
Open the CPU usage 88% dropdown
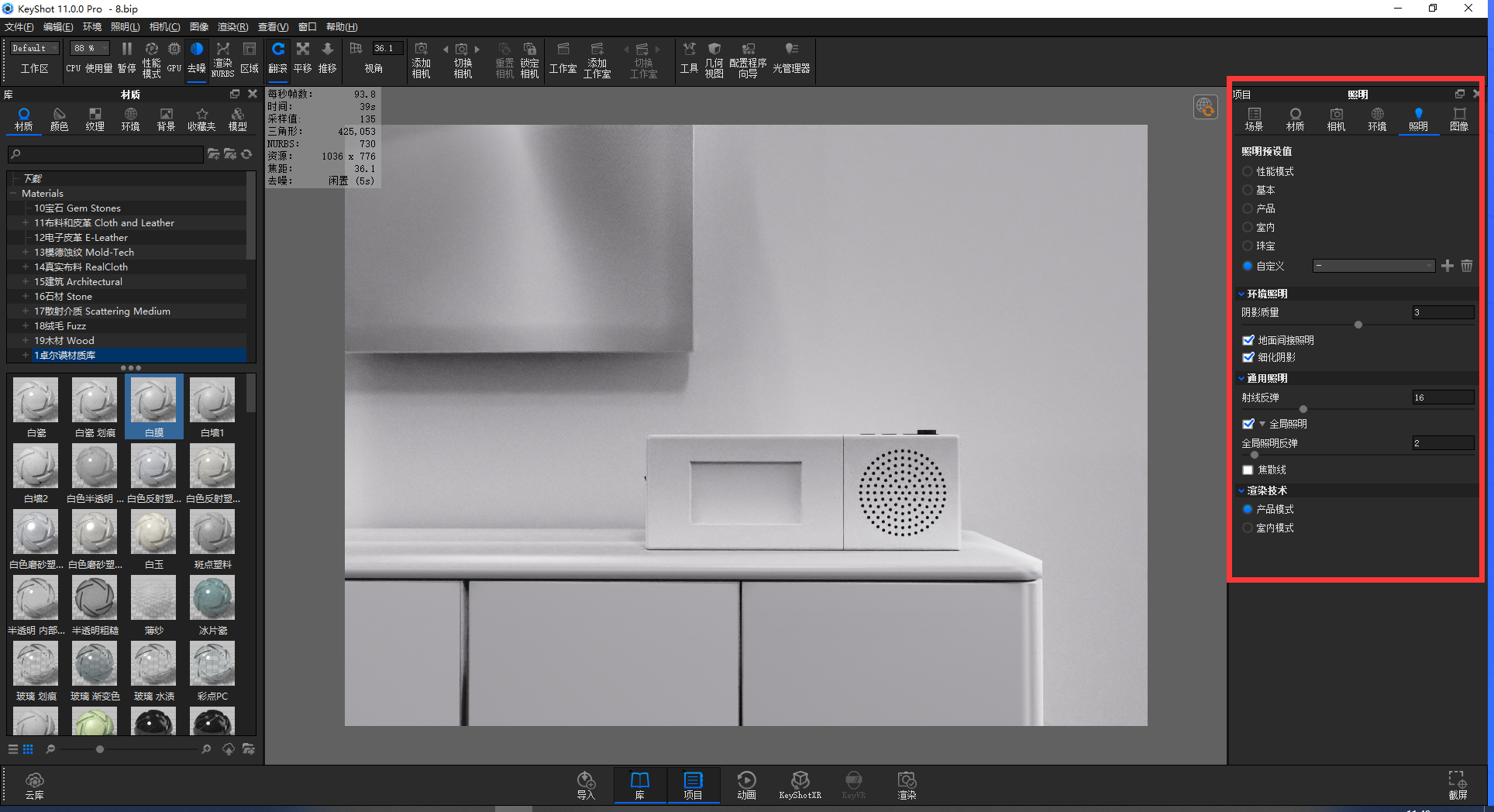[x=90, y=48]
